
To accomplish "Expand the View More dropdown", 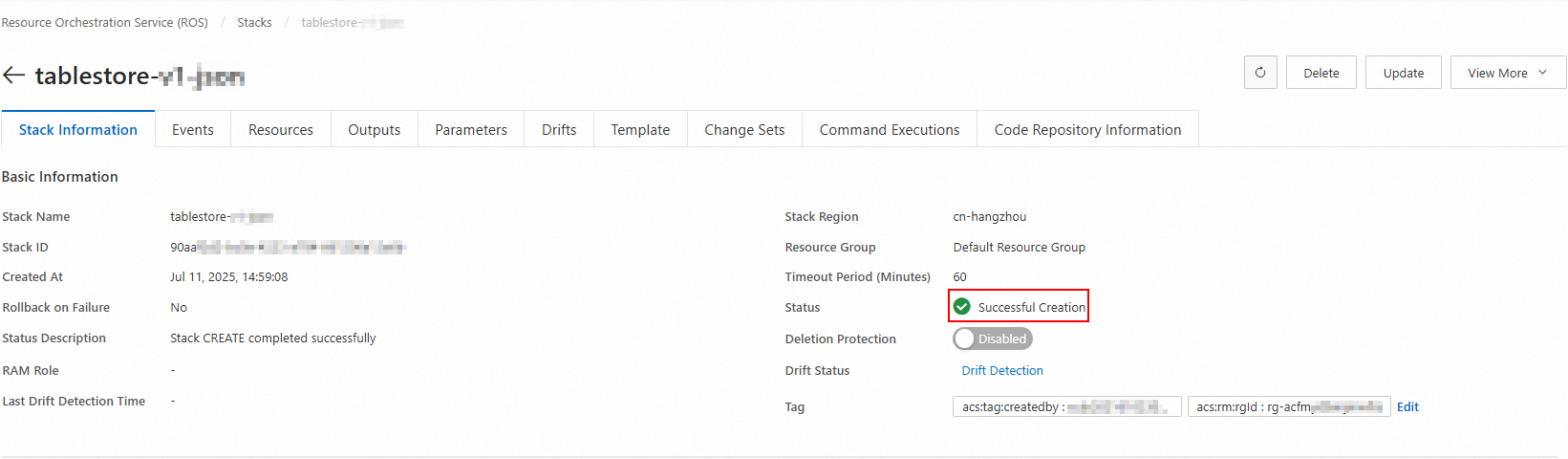I will point(1508,73).
